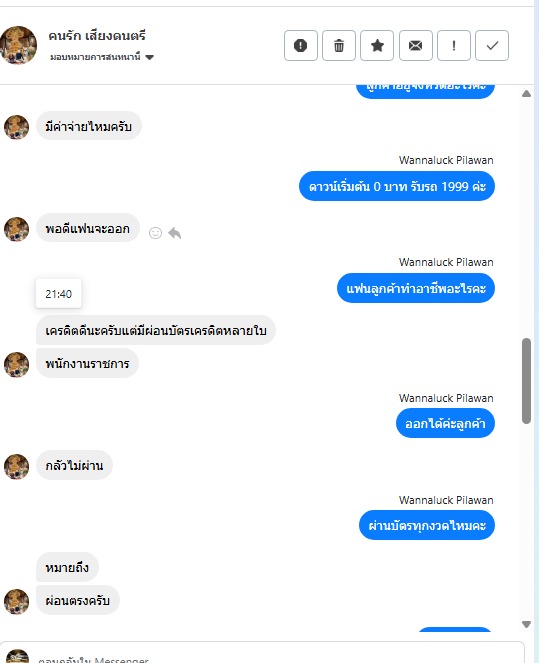Star this conversation for follow-up

(377, 45)
